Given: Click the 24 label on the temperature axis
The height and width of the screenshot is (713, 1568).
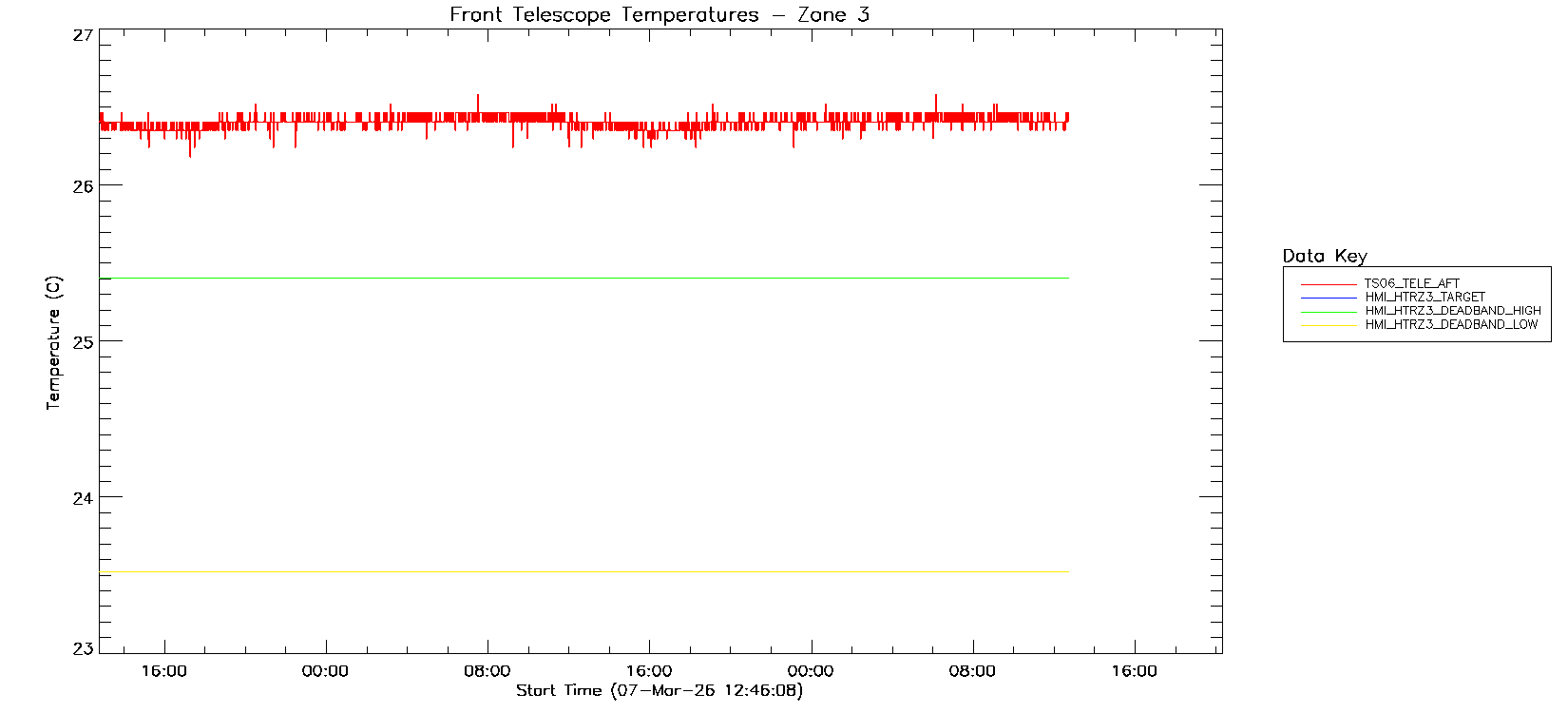Looking at the screenshot, I should tap(83, 498).
